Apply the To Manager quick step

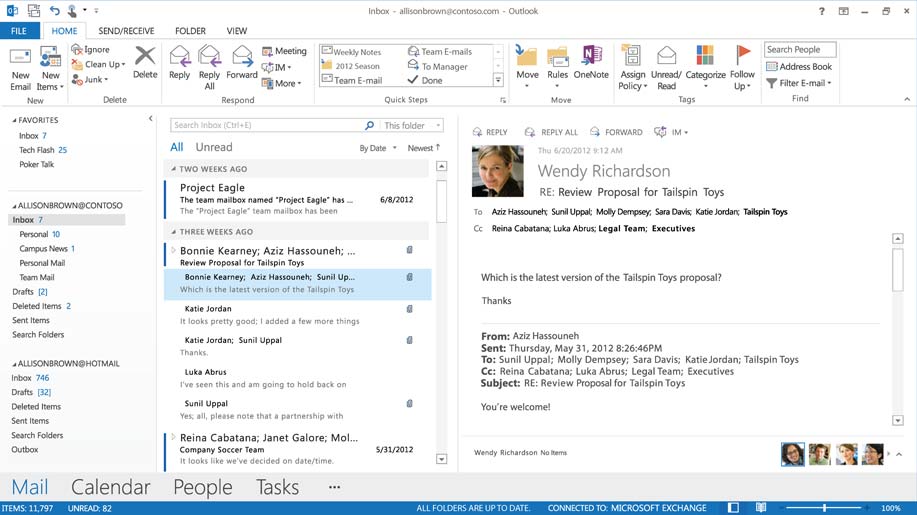pyautogui.click(x=438, y=66)
